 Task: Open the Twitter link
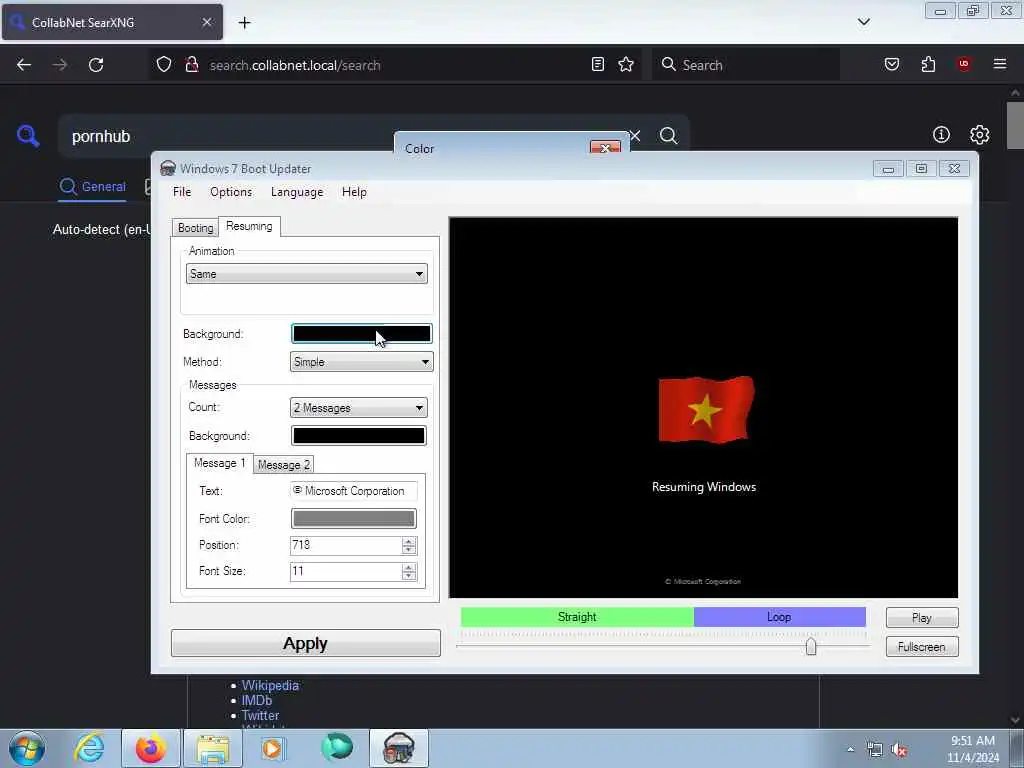click(x=260, y=715)
